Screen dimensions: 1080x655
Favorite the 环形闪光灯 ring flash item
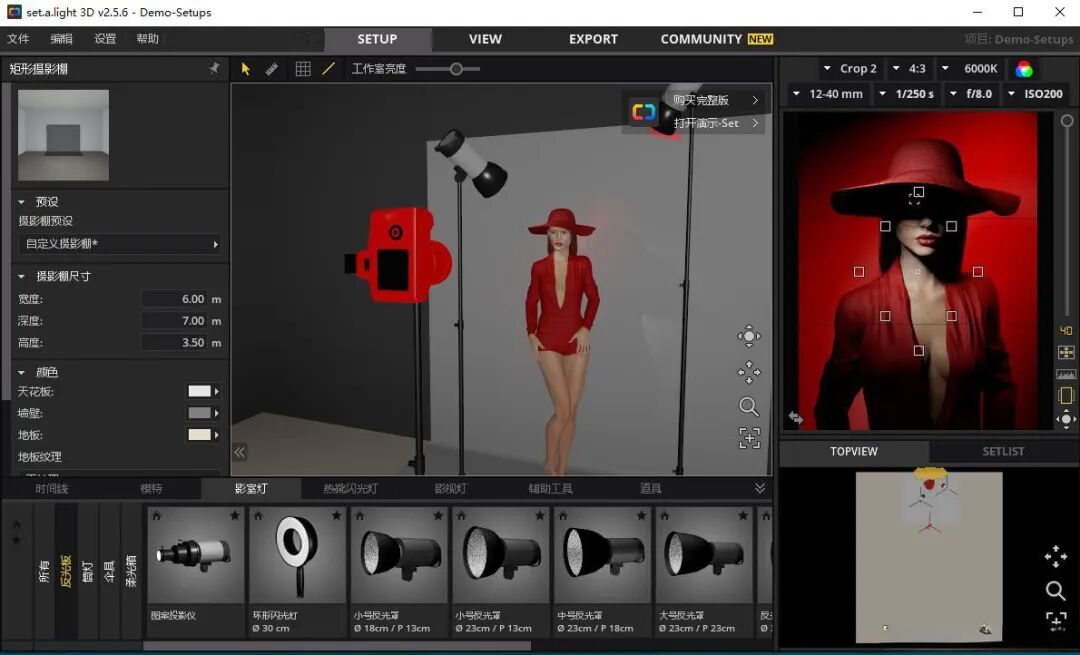click(x=336, y=516)
